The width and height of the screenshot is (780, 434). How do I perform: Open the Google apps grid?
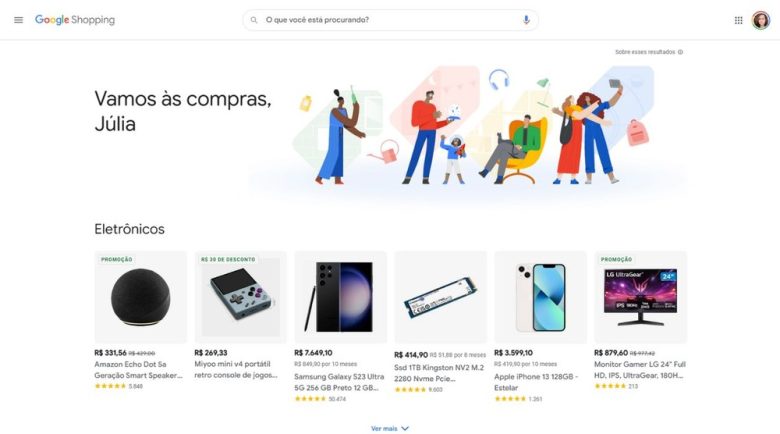739,20
